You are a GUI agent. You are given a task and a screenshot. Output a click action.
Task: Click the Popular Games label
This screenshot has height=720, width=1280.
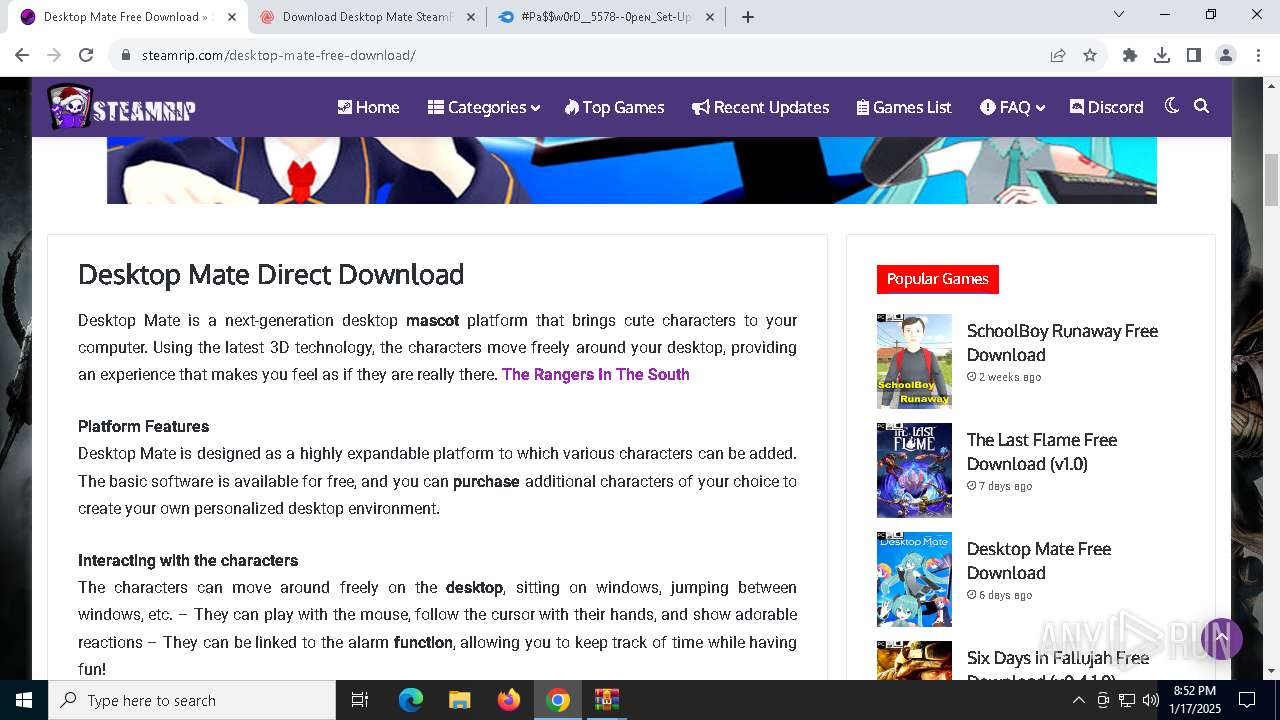pos(938,279)
